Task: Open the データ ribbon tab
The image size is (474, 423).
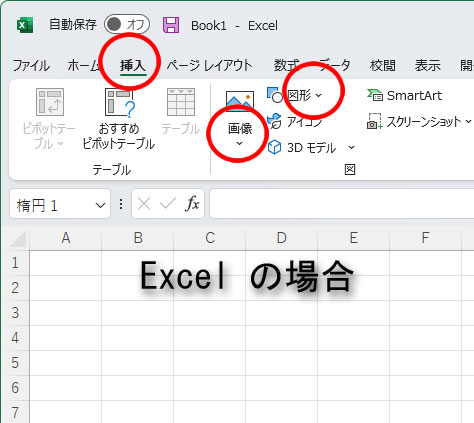Action: coord(335,65)
